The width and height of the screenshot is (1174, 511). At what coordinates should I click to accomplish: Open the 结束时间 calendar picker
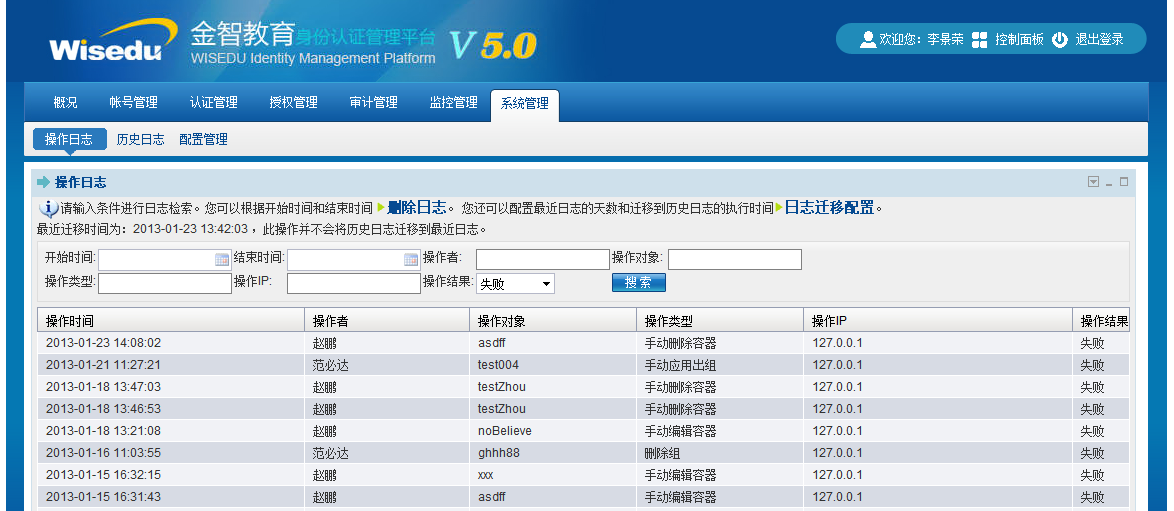click(411, 260)
